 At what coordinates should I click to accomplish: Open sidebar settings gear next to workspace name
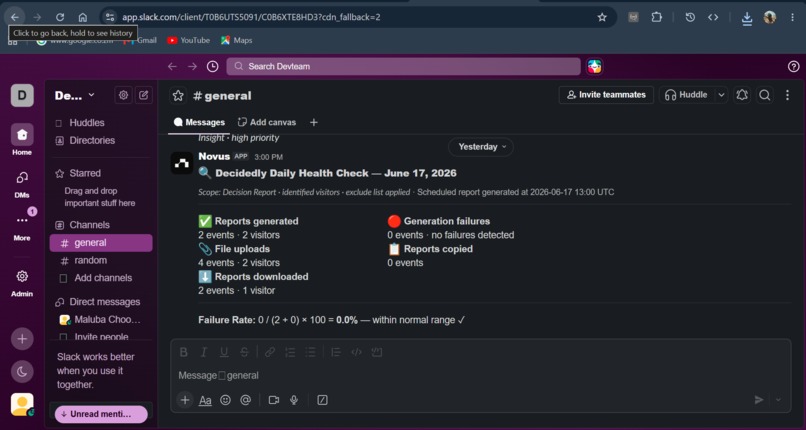pos(123,95)
